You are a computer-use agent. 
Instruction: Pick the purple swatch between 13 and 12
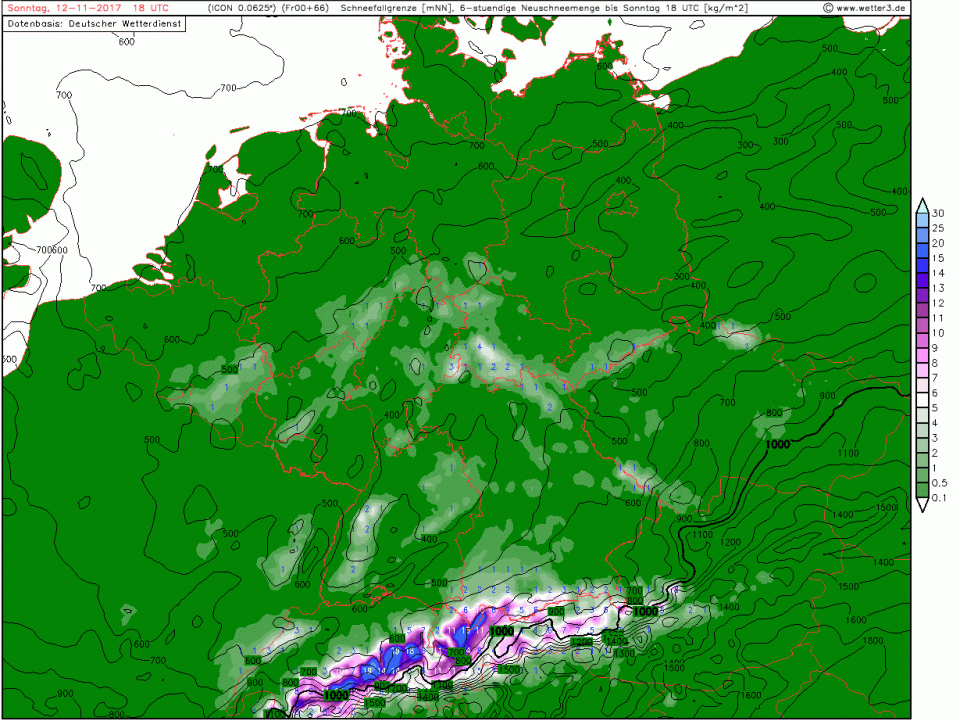click(922, 295)
